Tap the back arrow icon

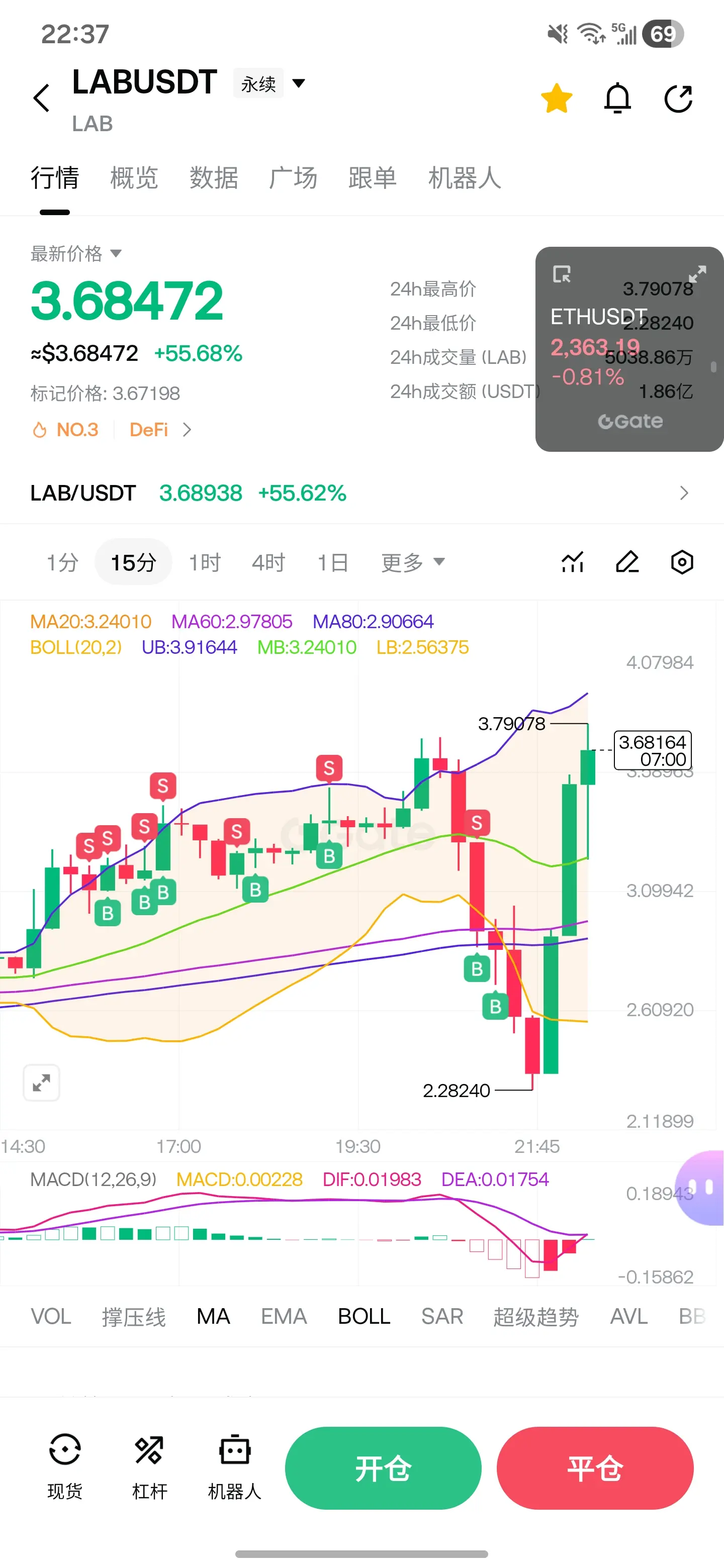(41, 98)
